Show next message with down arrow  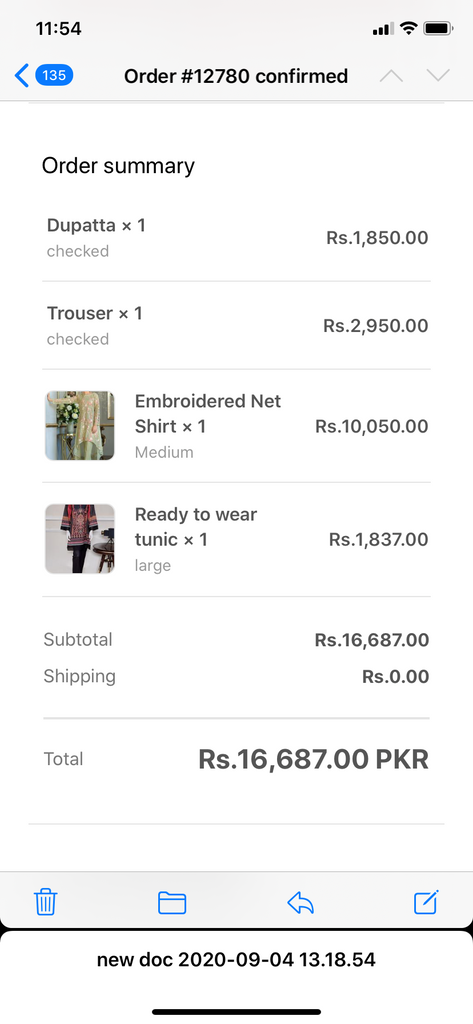438,76
